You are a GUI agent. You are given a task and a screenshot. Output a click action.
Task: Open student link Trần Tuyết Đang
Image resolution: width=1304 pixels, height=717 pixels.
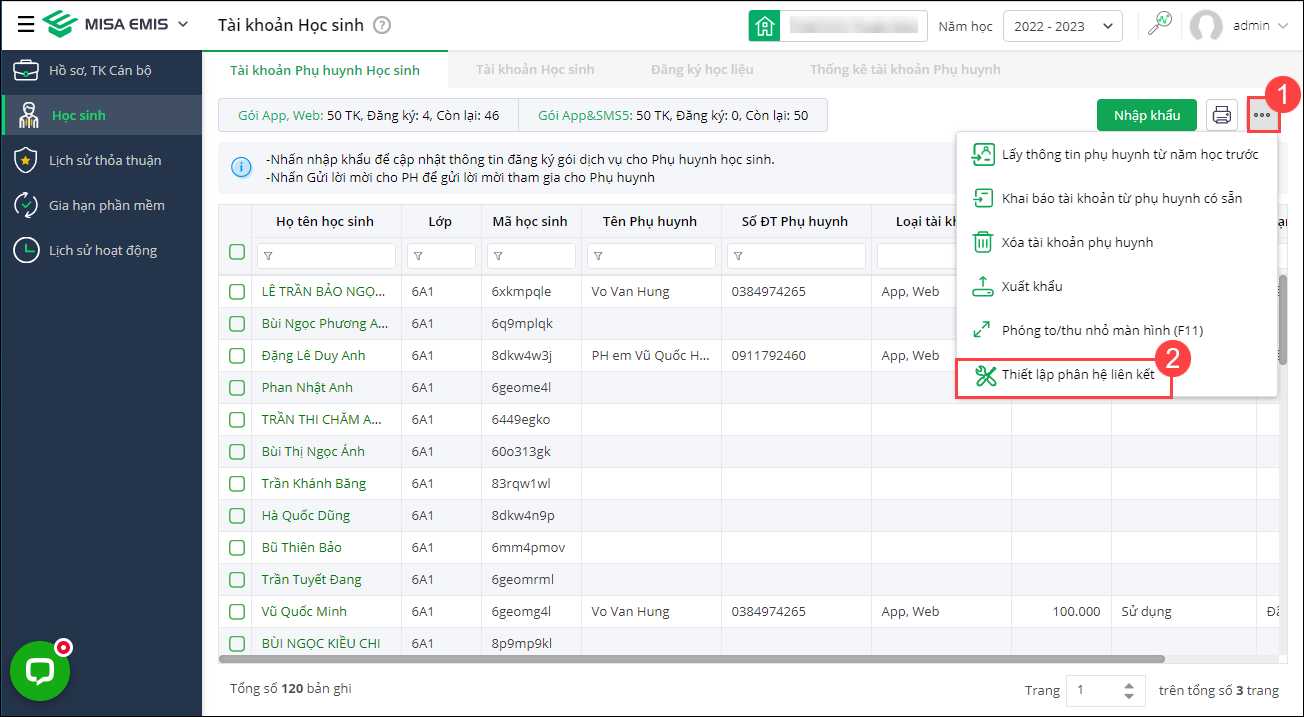click(311, 580)
